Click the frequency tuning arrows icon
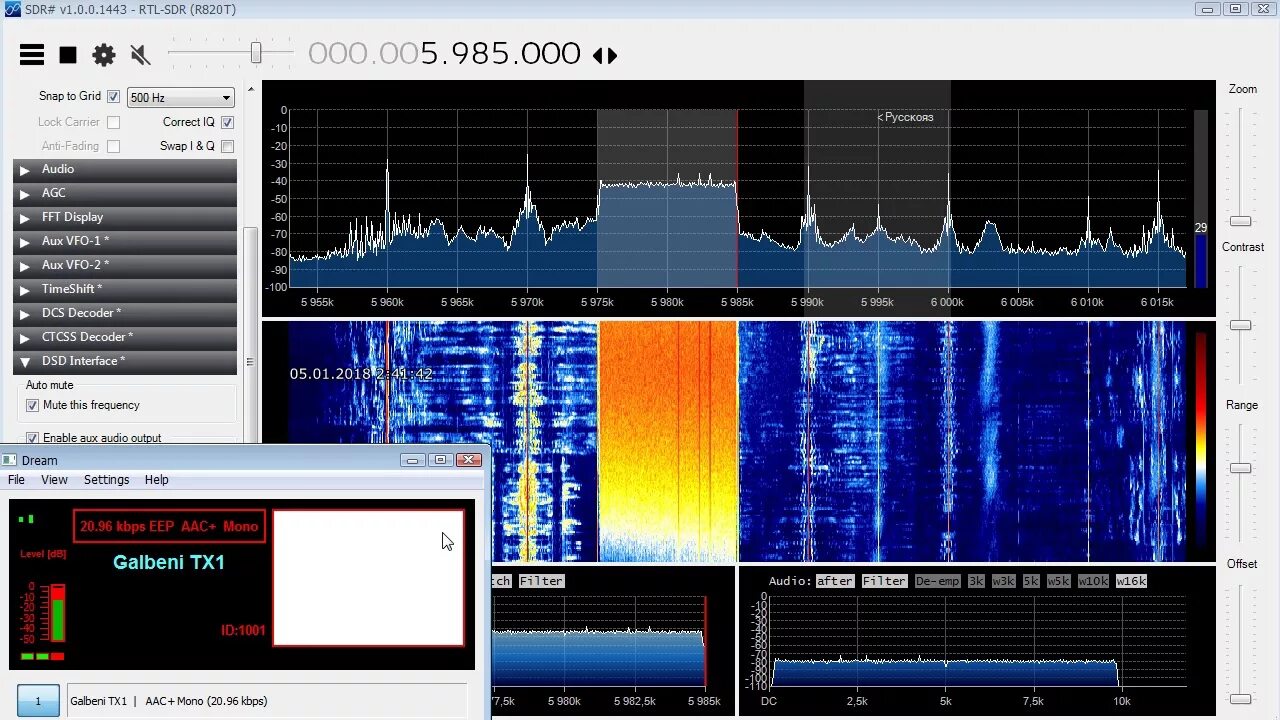This screenshot has width=1280, height=720. (605, 55)
